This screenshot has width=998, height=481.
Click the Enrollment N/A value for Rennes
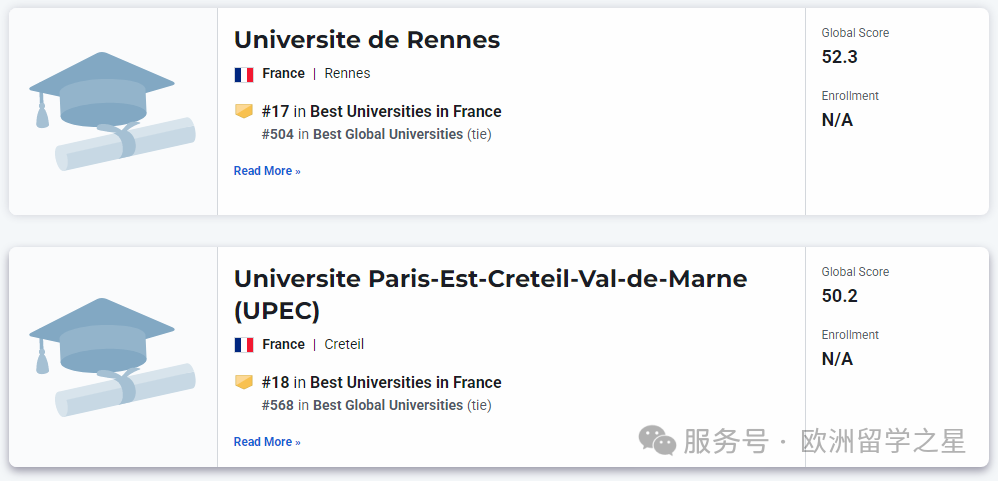click(837, 120)
